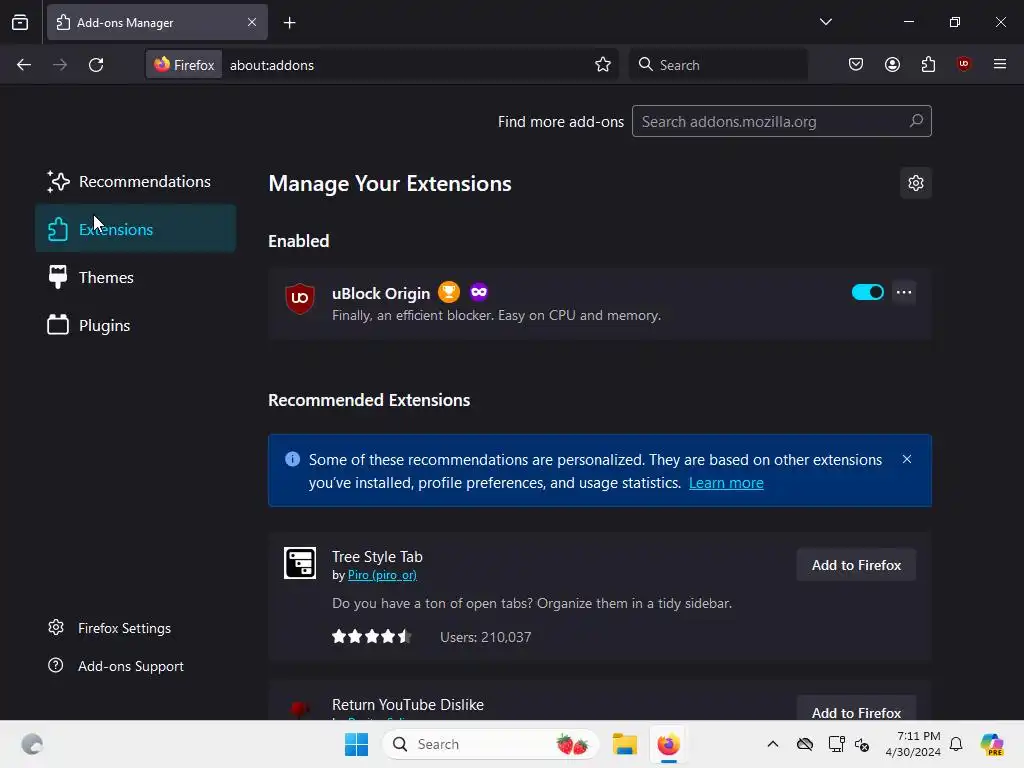This screenshot has width=1024, height=768.
Task: Click the private browsing mask badge
Action: click(x=479, y=292)
